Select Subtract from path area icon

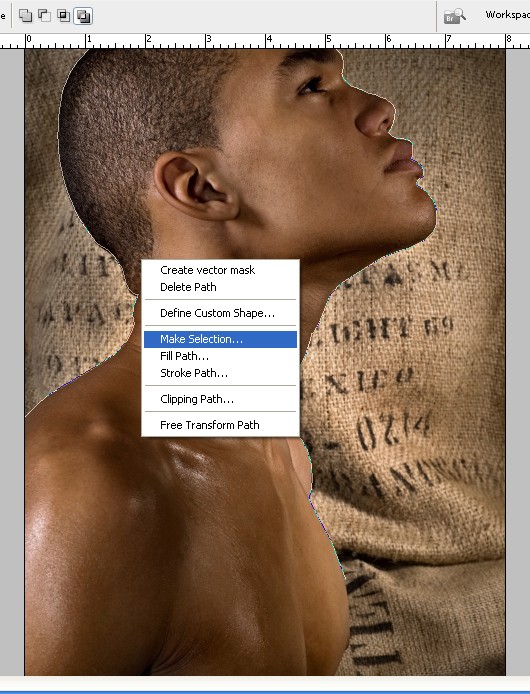pyautogui.click(x=45, y=16)
